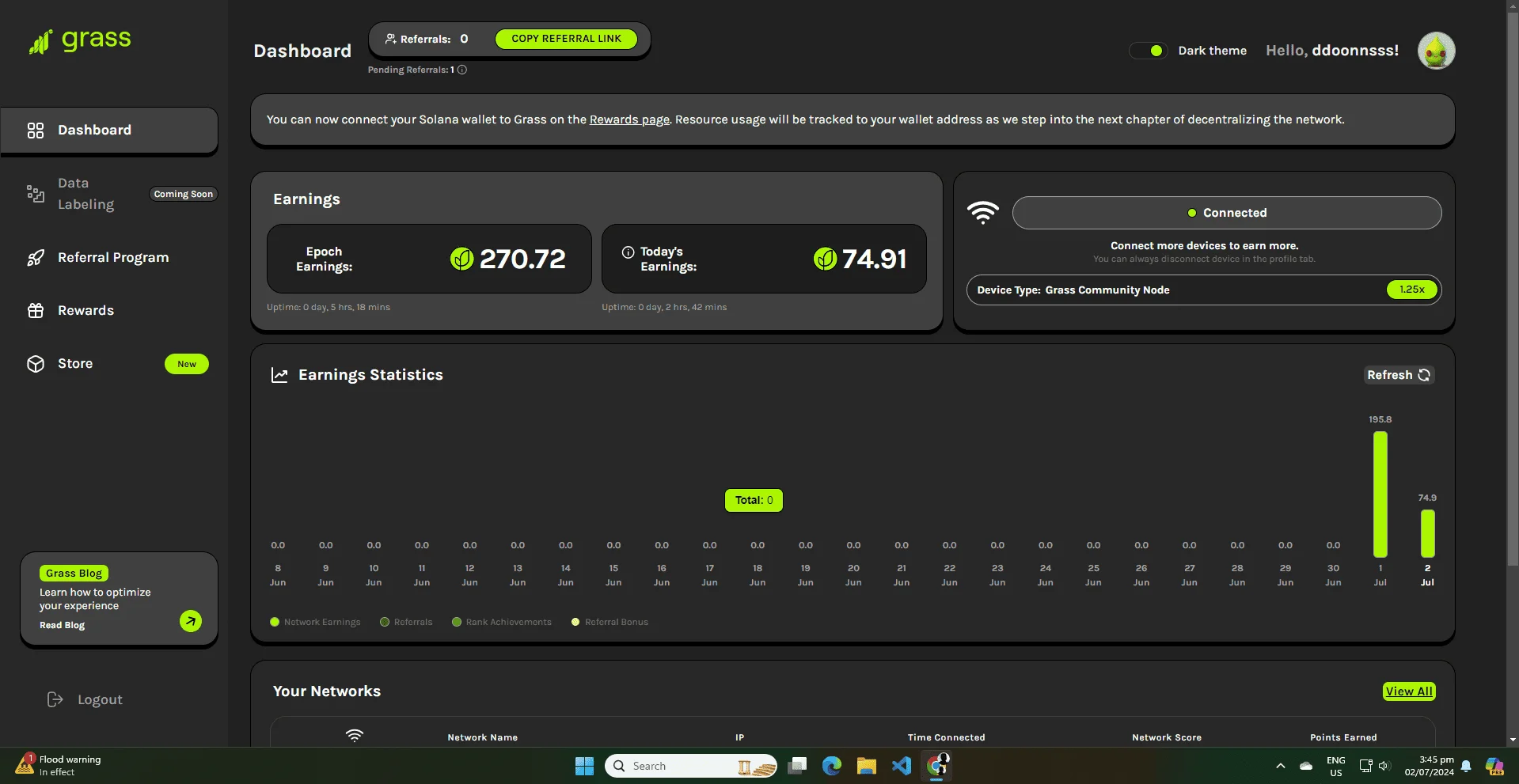The width and height of the screenshot is (1519, 784).
Task: Follow the Rewards page link
Action: 629,119
